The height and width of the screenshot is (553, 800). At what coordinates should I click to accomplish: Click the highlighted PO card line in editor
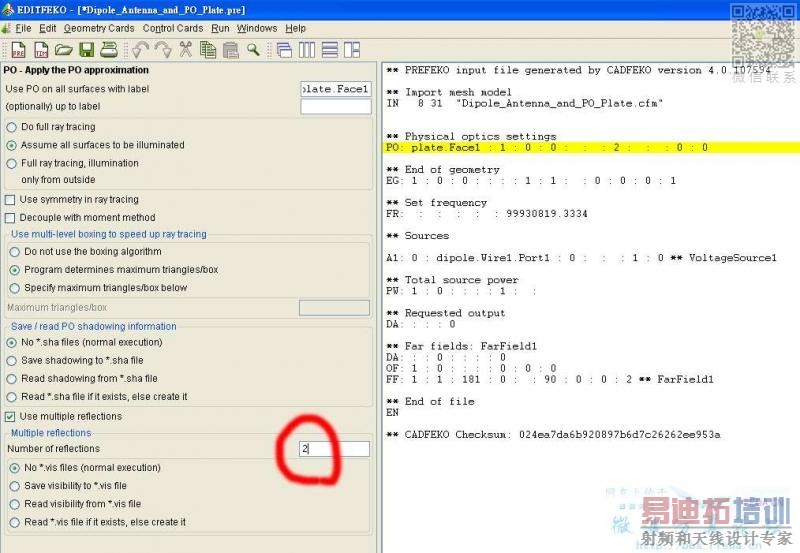(591, 147)
